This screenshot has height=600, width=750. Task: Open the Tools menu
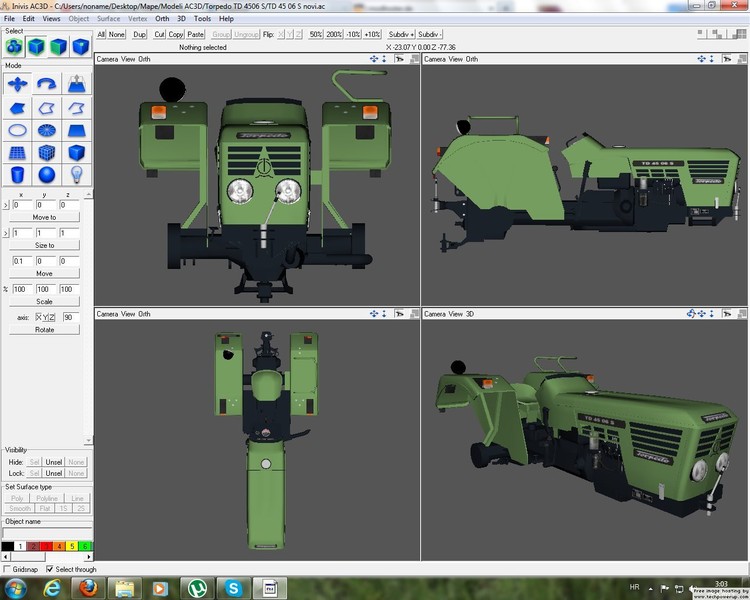tap(202, 19)
